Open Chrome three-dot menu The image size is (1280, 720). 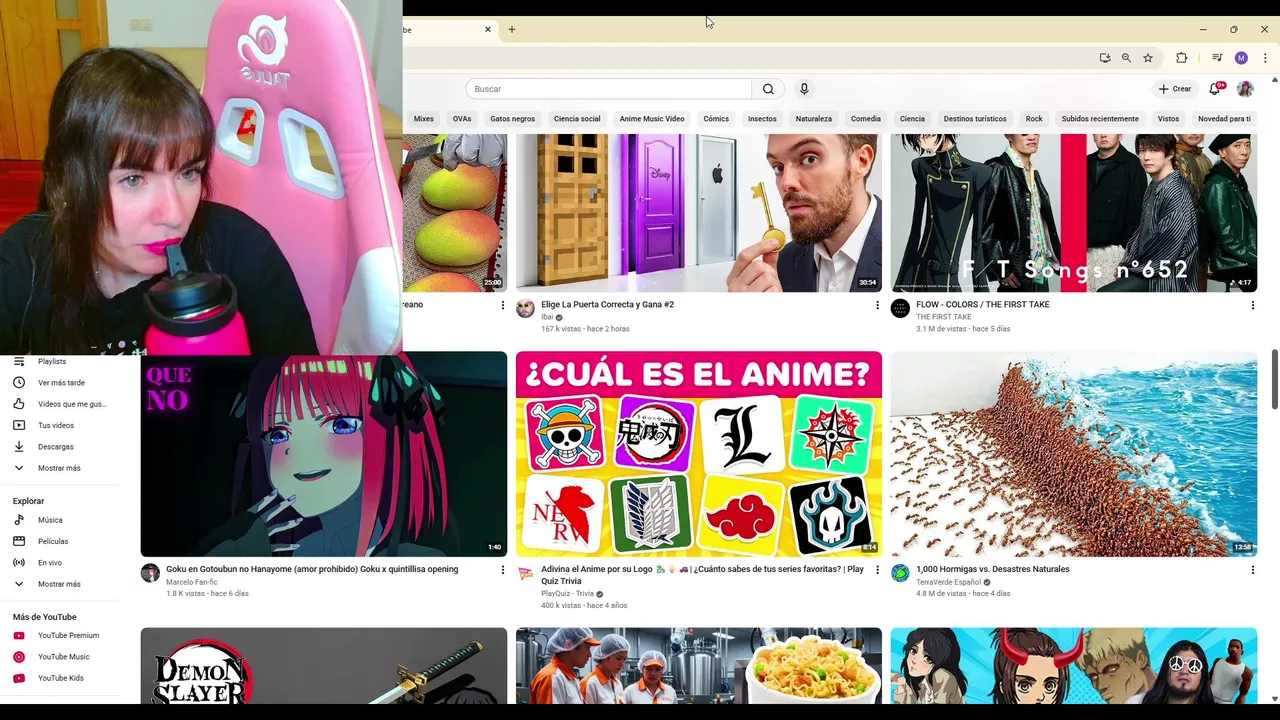[x=1265, y=58]
